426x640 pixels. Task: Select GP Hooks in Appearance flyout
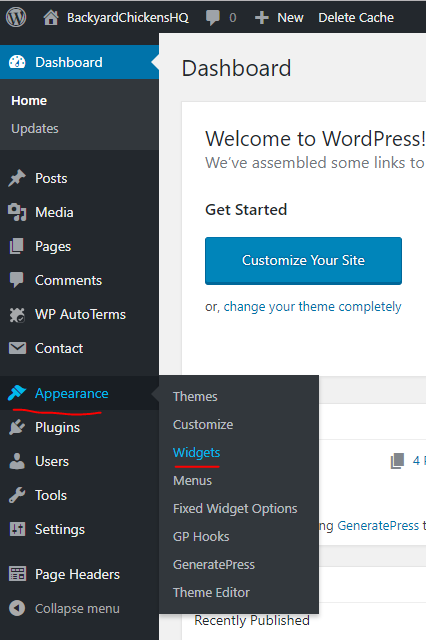(x=201, y=536)
